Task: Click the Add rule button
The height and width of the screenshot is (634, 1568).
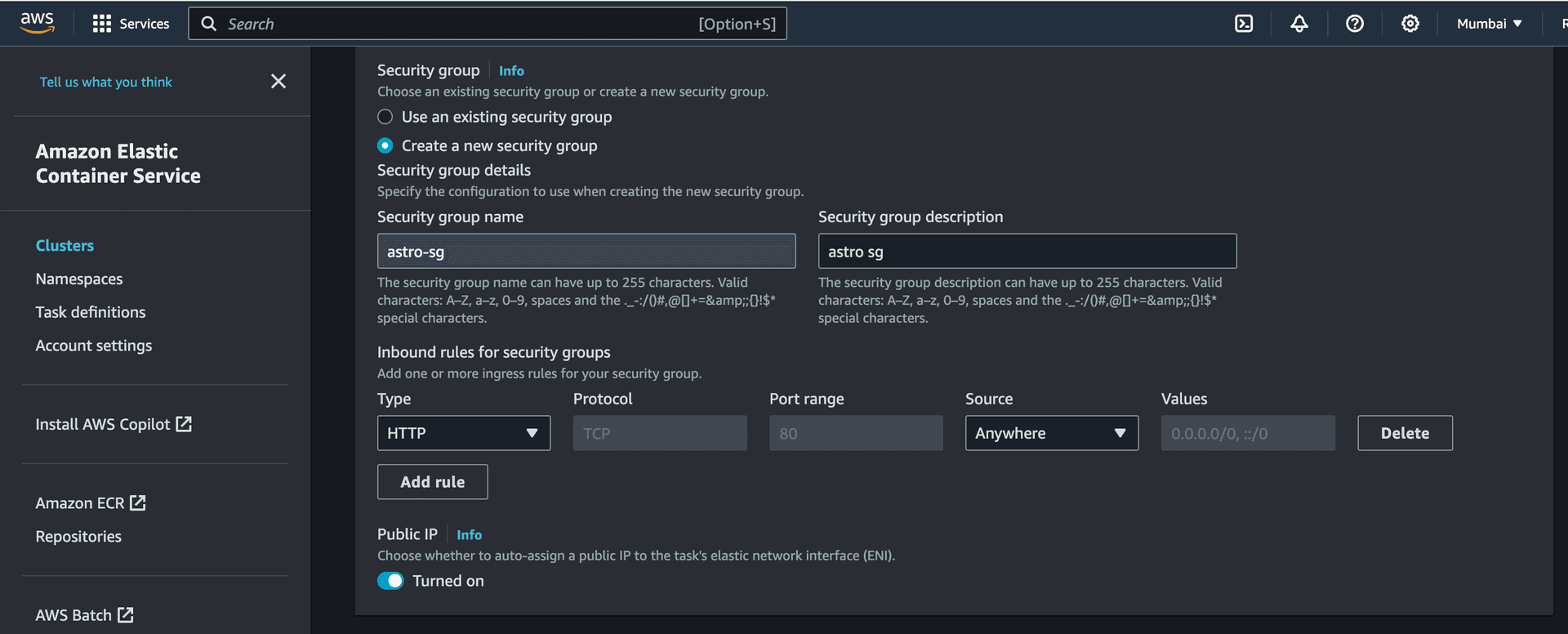Action: (x=432, y=482)
